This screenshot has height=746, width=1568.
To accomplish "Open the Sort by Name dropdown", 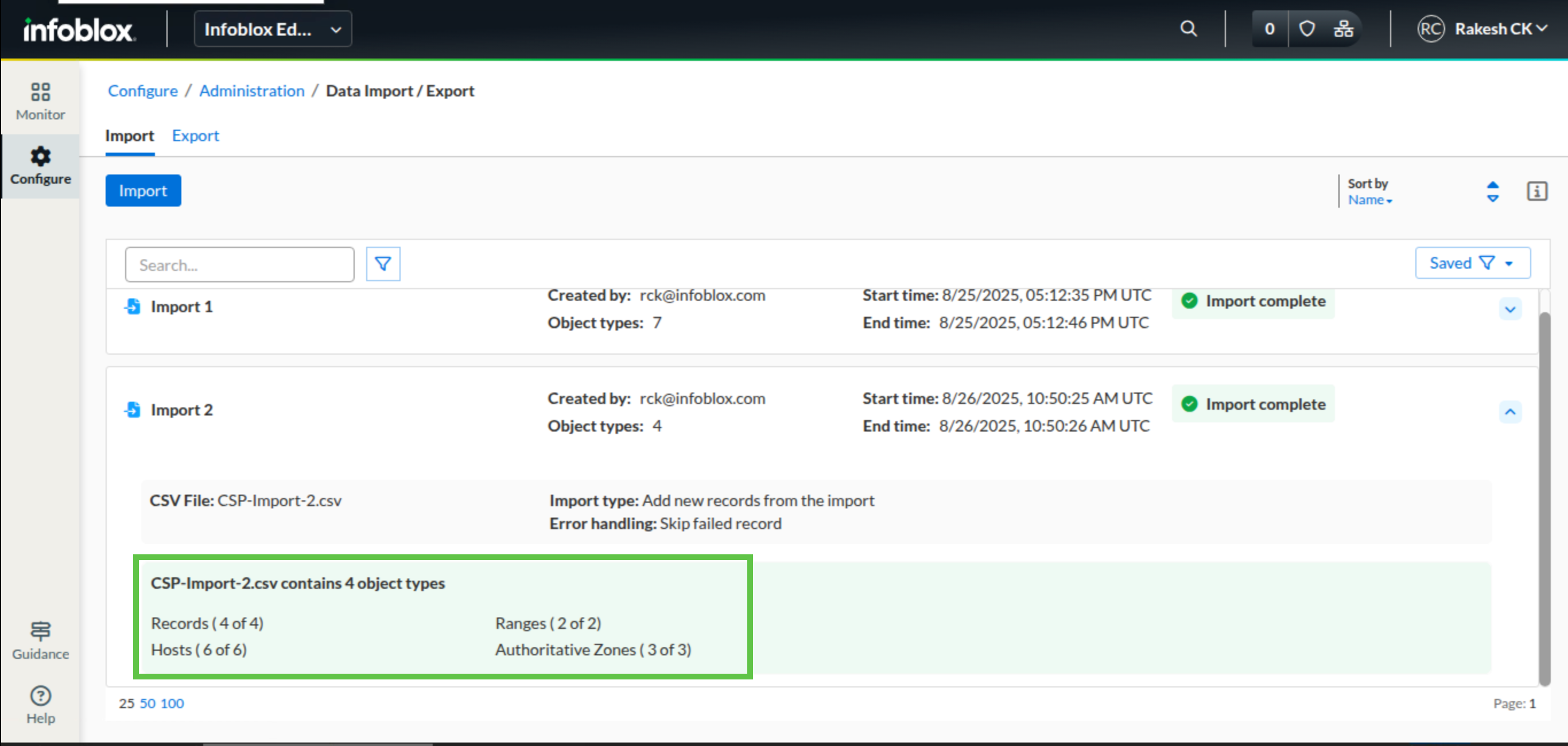I will (x=1369, y=200).
